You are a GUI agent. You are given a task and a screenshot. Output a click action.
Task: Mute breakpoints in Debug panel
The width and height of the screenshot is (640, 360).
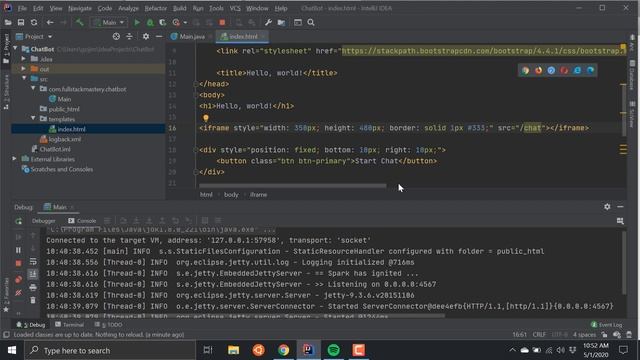[x=18, y=293]
